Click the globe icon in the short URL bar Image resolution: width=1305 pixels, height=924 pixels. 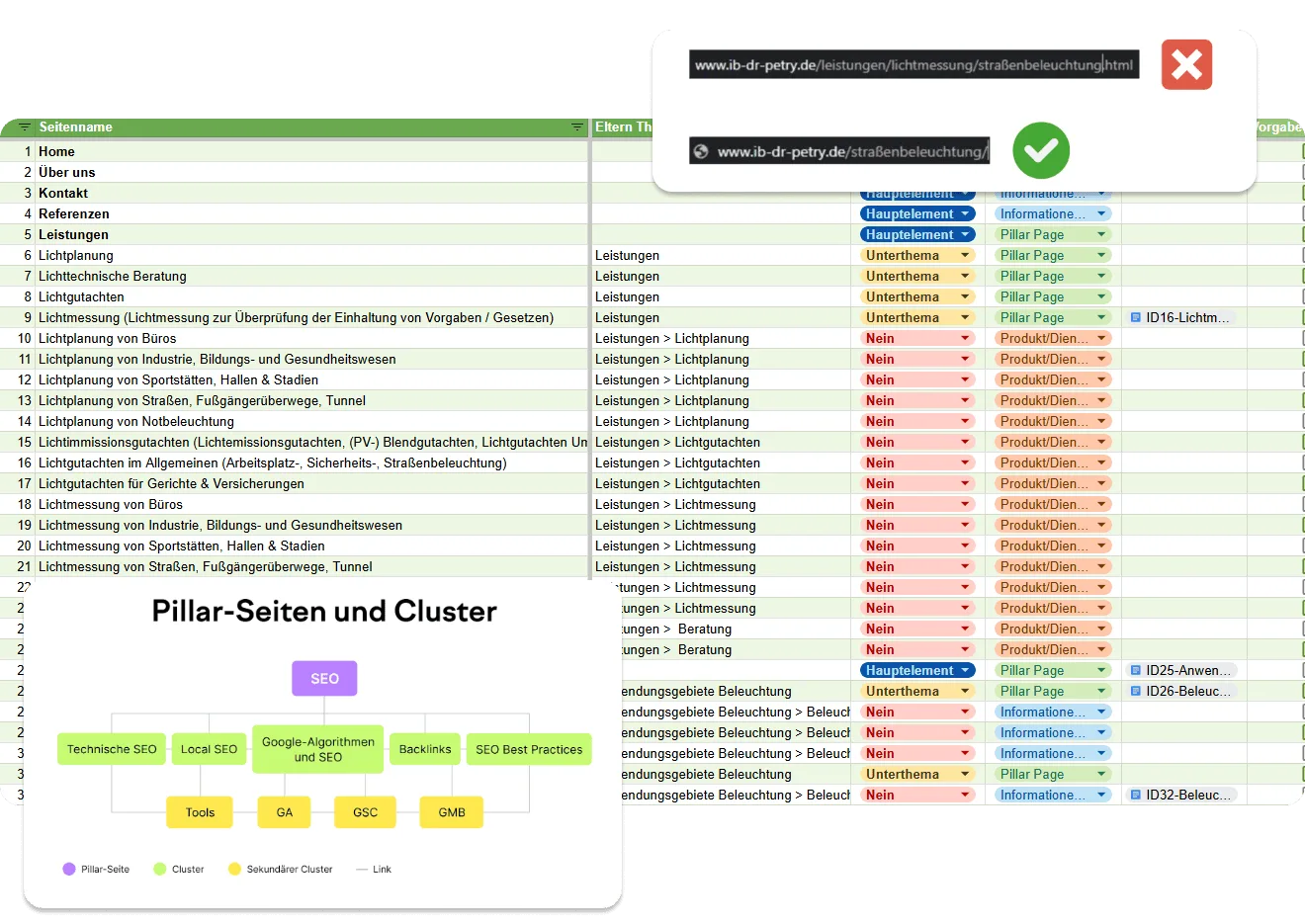click(701, 151)
